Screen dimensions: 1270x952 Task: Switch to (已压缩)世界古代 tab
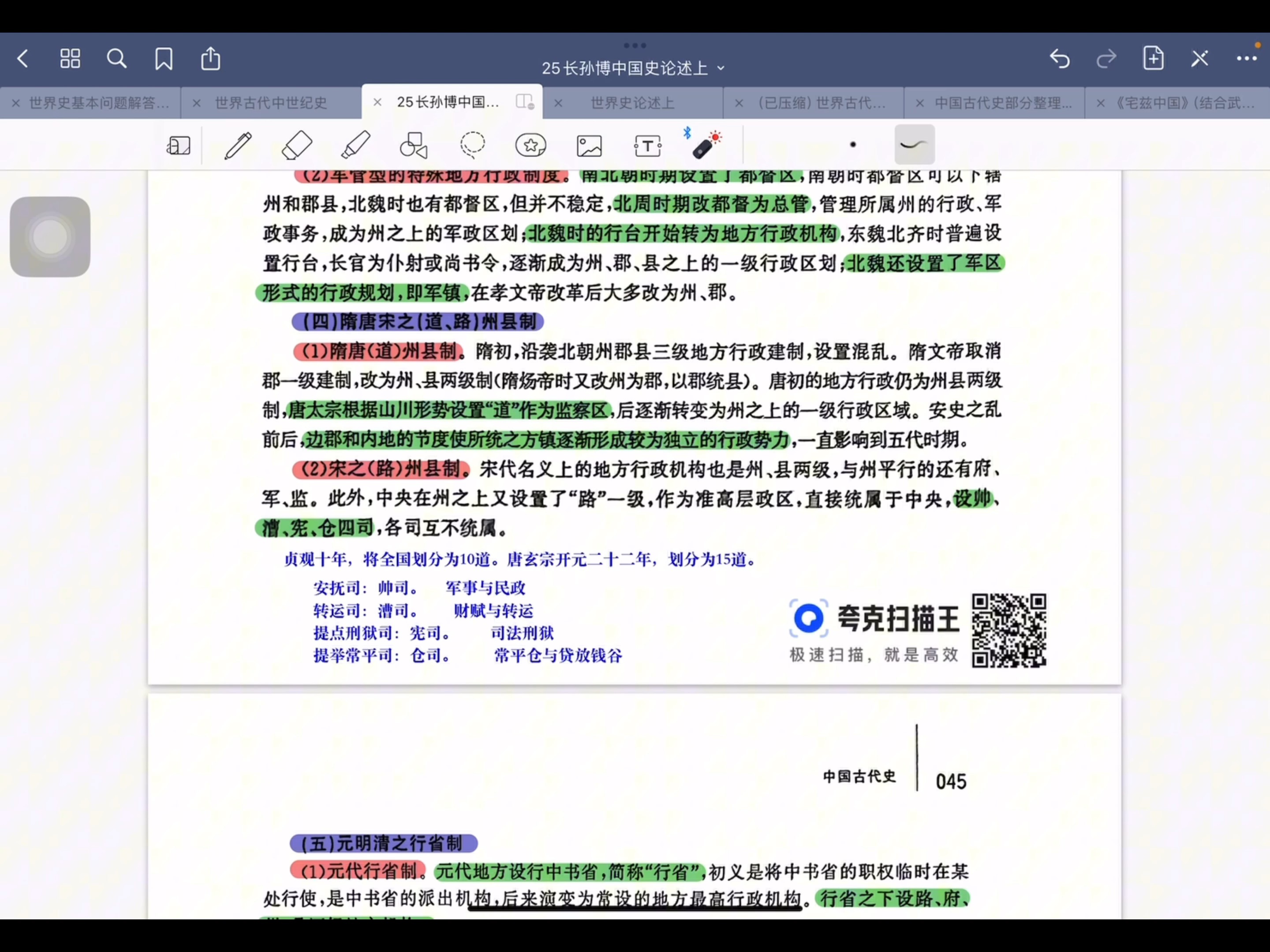822,103
